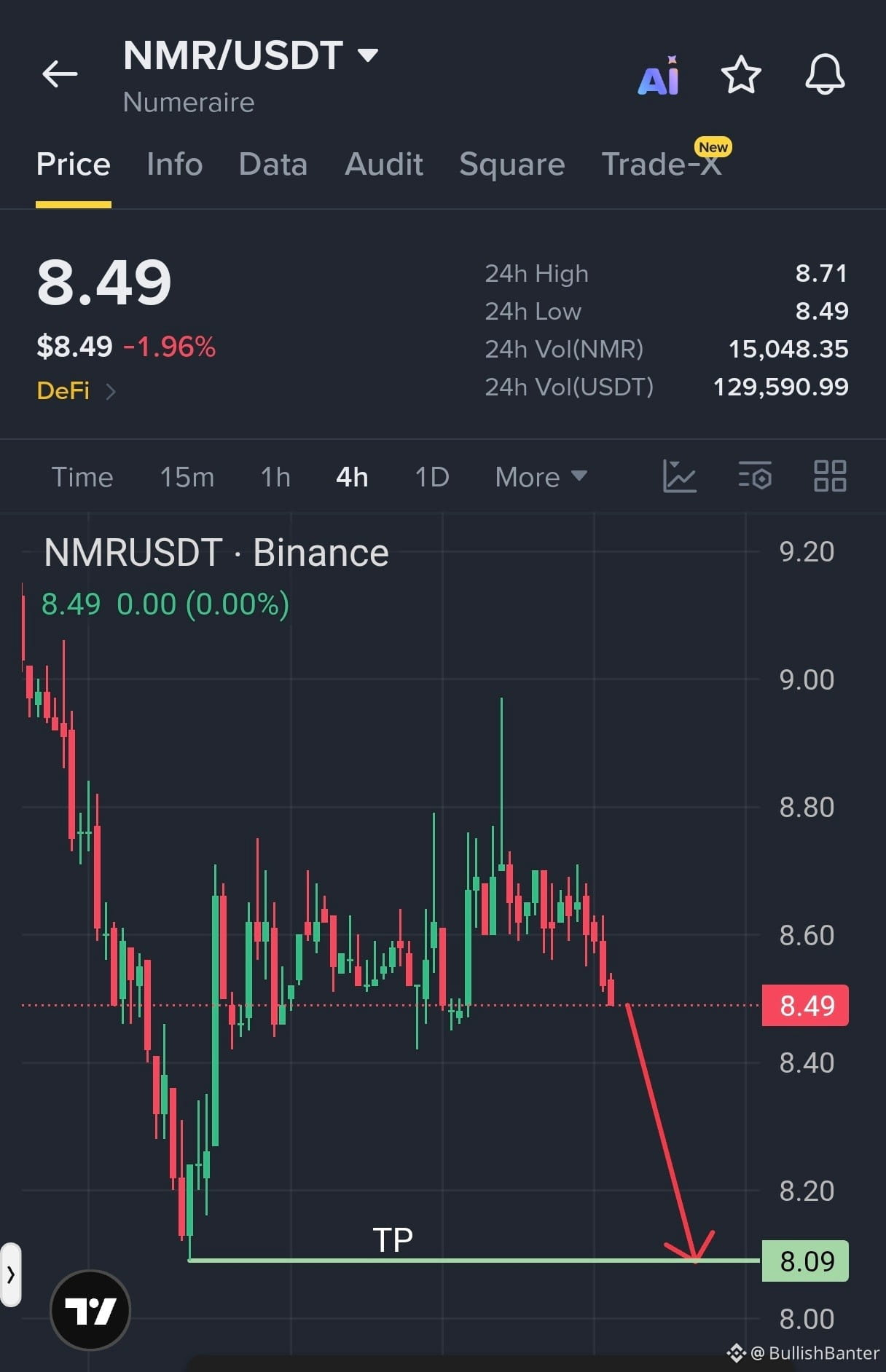This screenshot has width=886, height=1372.
Task: Tap the -1.96% price change text
Action: point(170,347)
